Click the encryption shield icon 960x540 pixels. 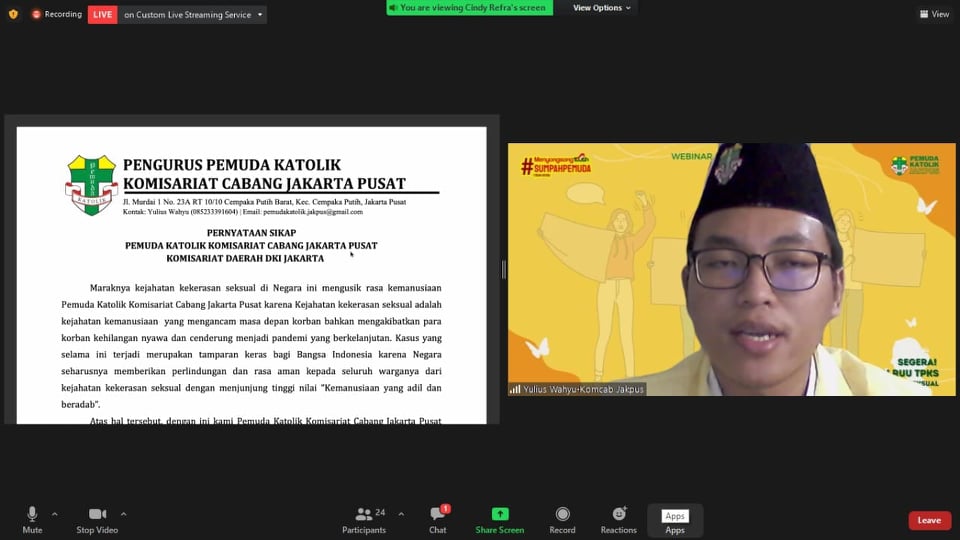click(x=13, y=14)
